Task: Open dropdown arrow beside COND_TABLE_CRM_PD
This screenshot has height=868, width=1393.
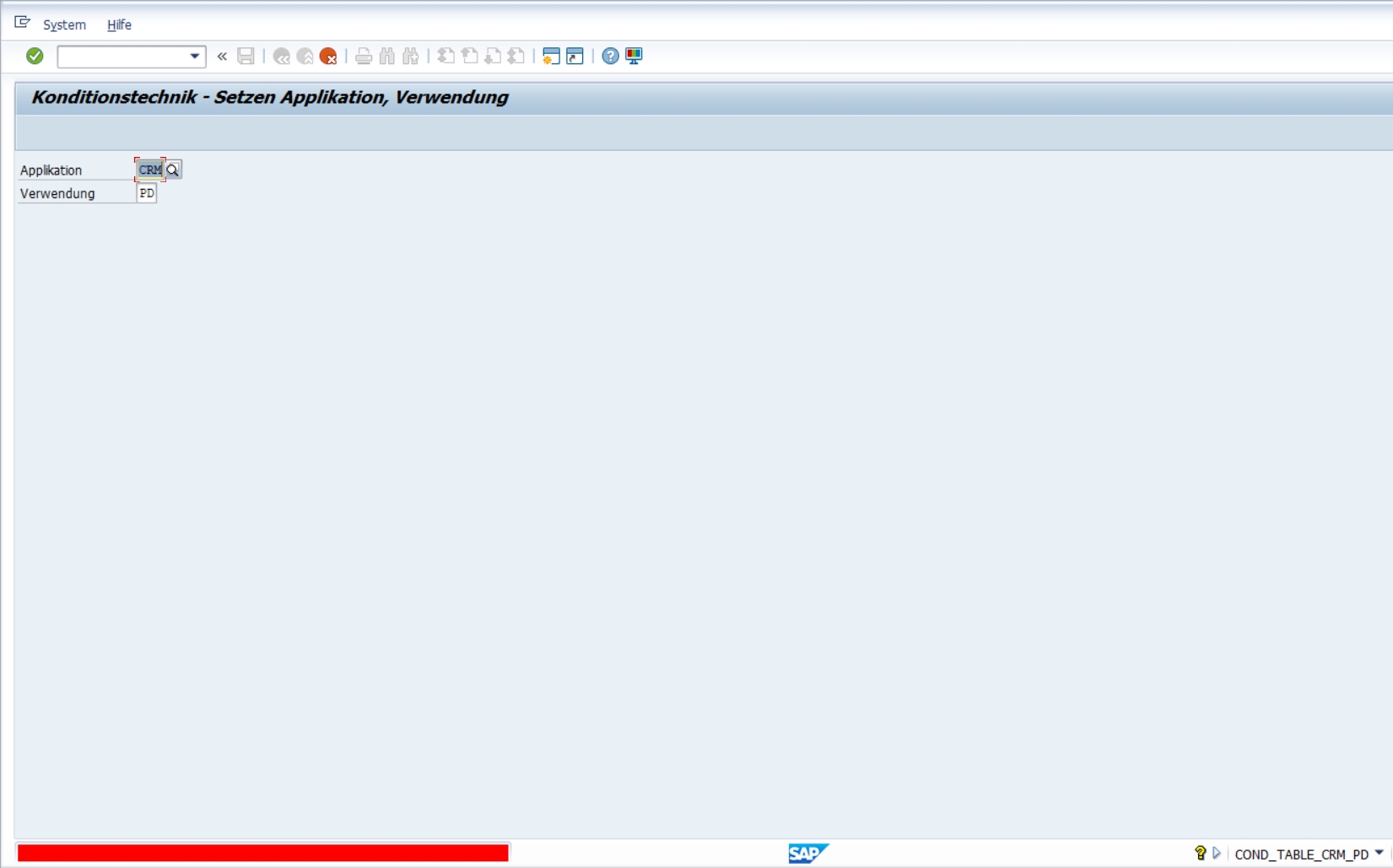Action: [1380, 853]
